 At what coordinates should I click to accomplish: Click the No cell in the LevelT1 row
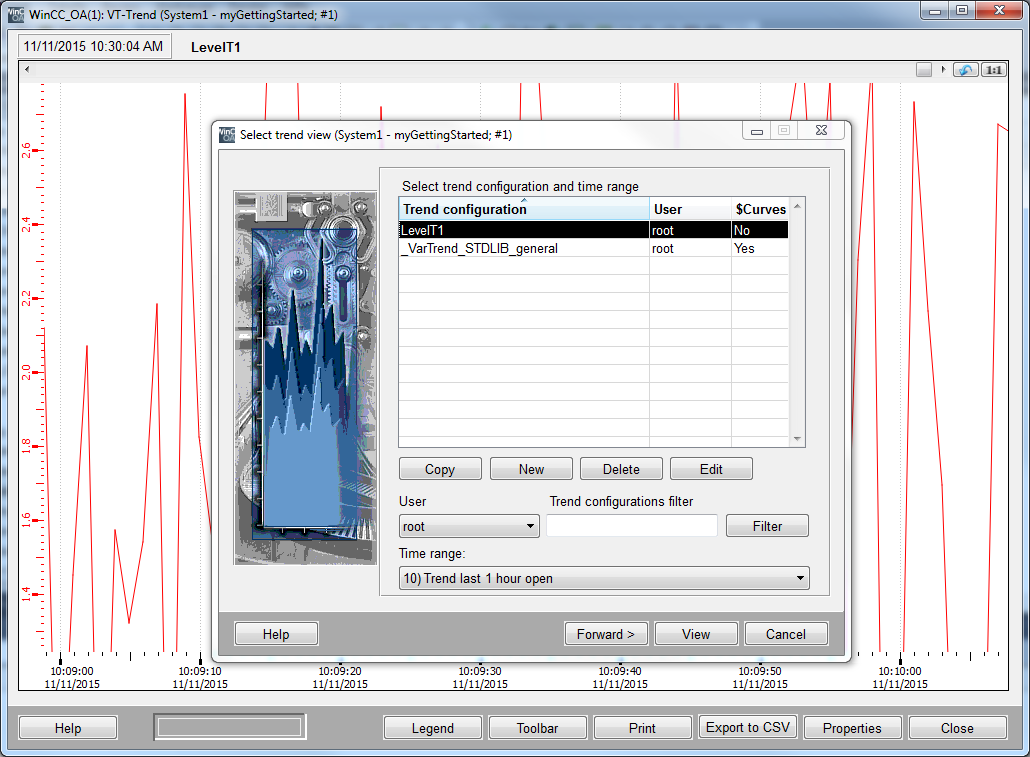click(x=759, y=230)
